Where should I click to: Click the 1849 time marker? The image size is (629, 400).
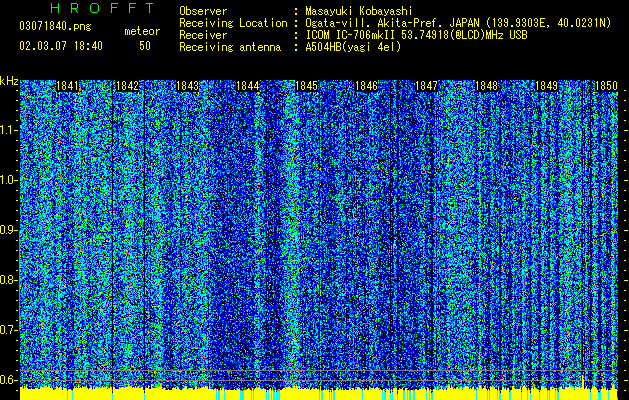(547, 86)
